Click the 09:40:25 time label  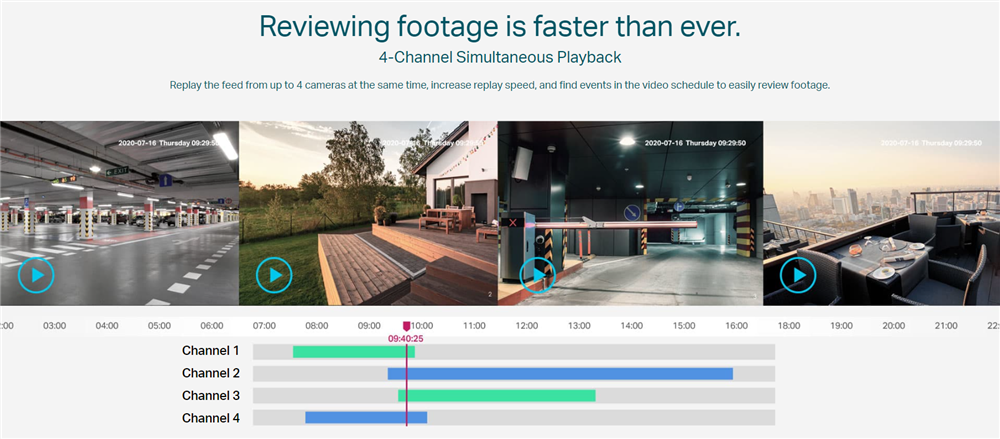(x=406, y=339)
